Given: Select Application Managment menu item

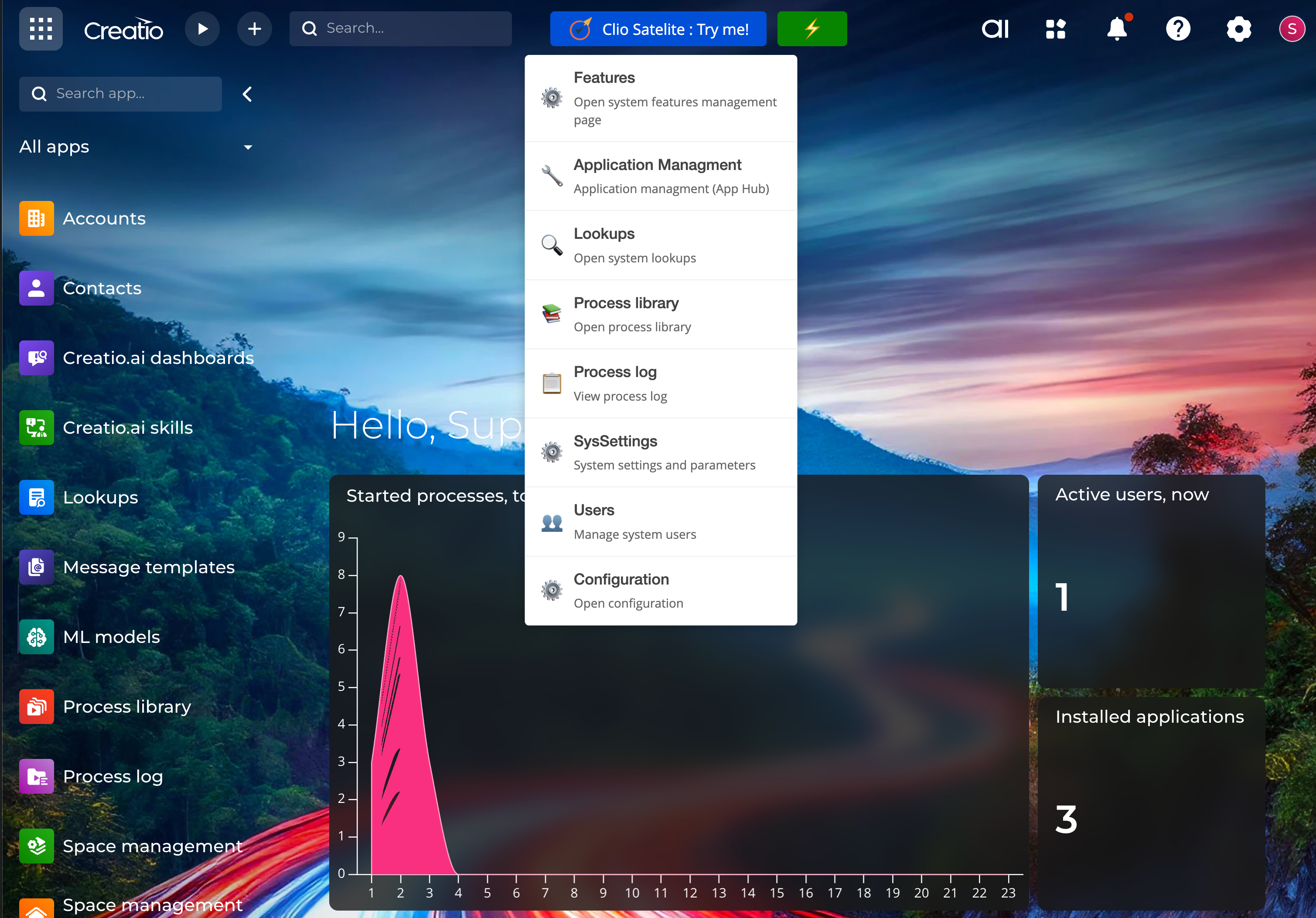Looking at the screenshot, I should [x=661, y=177].
